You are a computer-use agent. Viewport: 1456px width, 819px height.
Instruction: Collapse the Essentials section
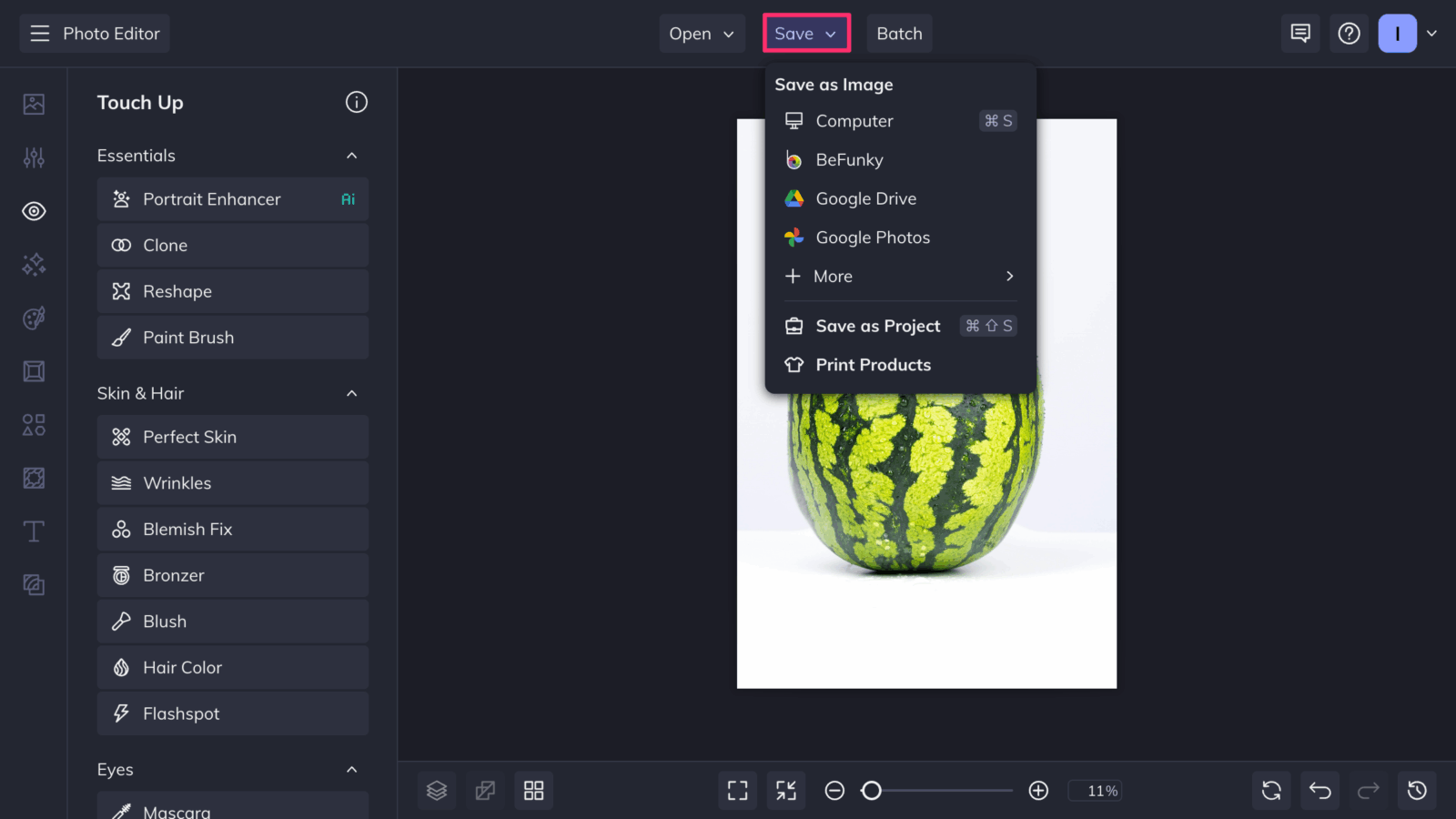point(352,156)
